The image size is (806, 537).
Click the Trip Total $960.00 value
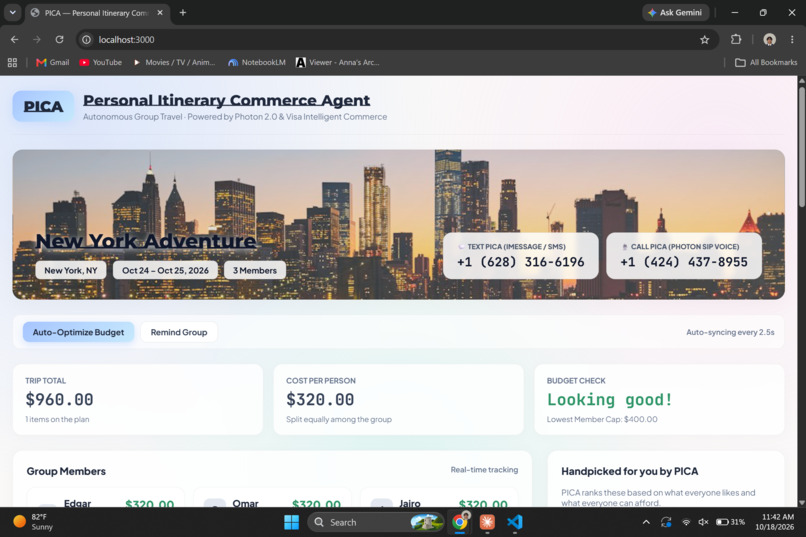click(x=59, y=399)
